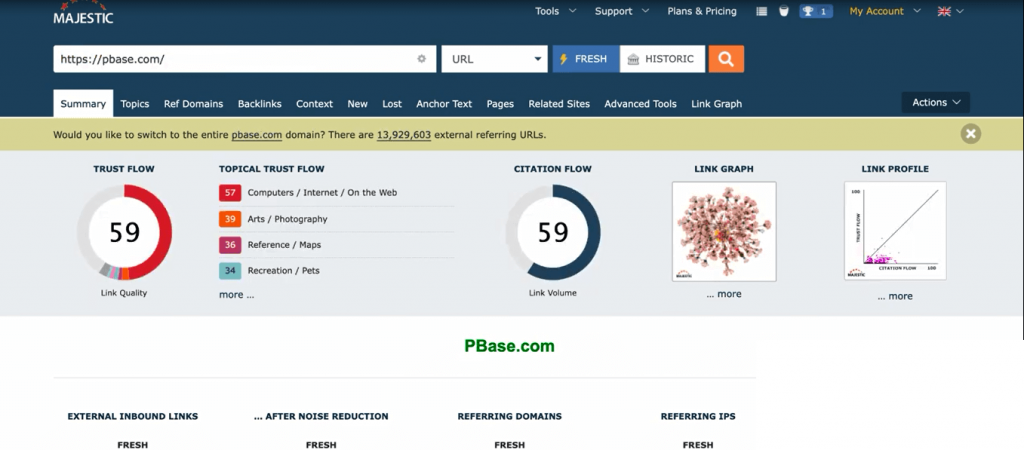Open search settings gear in URL field
Screen dimensions: 1024x450
coord(422,59)
